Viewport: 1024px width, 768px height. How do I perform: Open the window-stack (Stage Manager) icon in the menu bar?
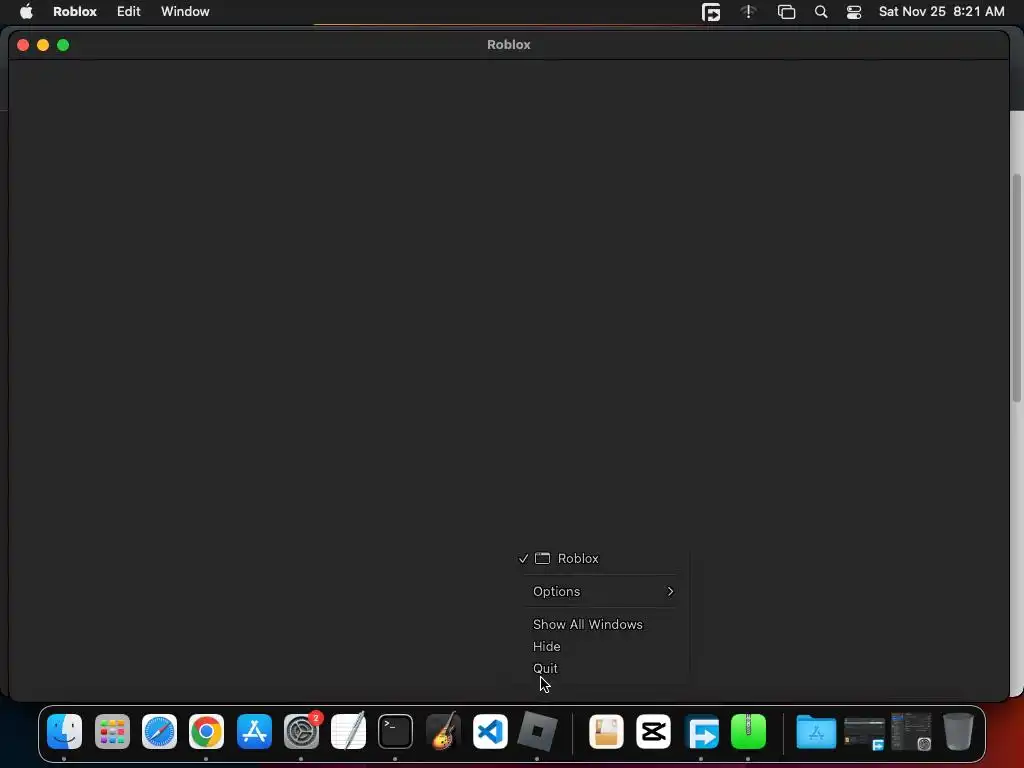pos(786,12)
